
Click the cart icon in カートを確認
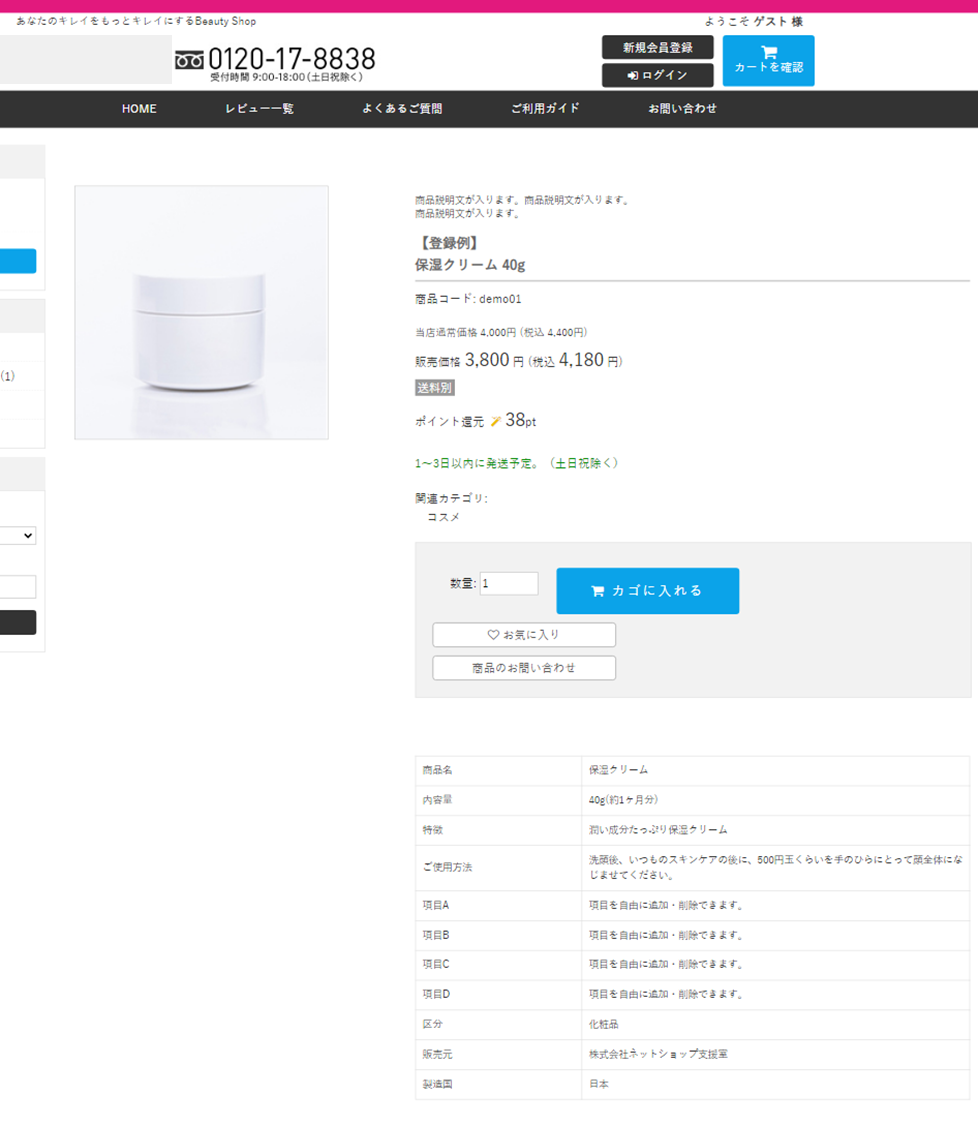pyautogui.click(x=768, y=52)
